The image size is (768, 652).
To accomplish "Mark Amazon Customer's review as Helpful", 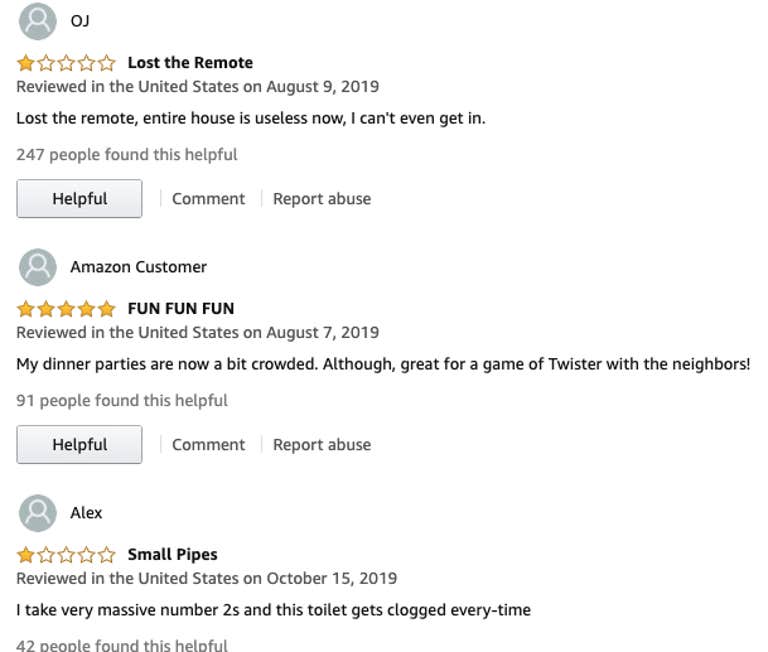I will [x=79, y=444].
